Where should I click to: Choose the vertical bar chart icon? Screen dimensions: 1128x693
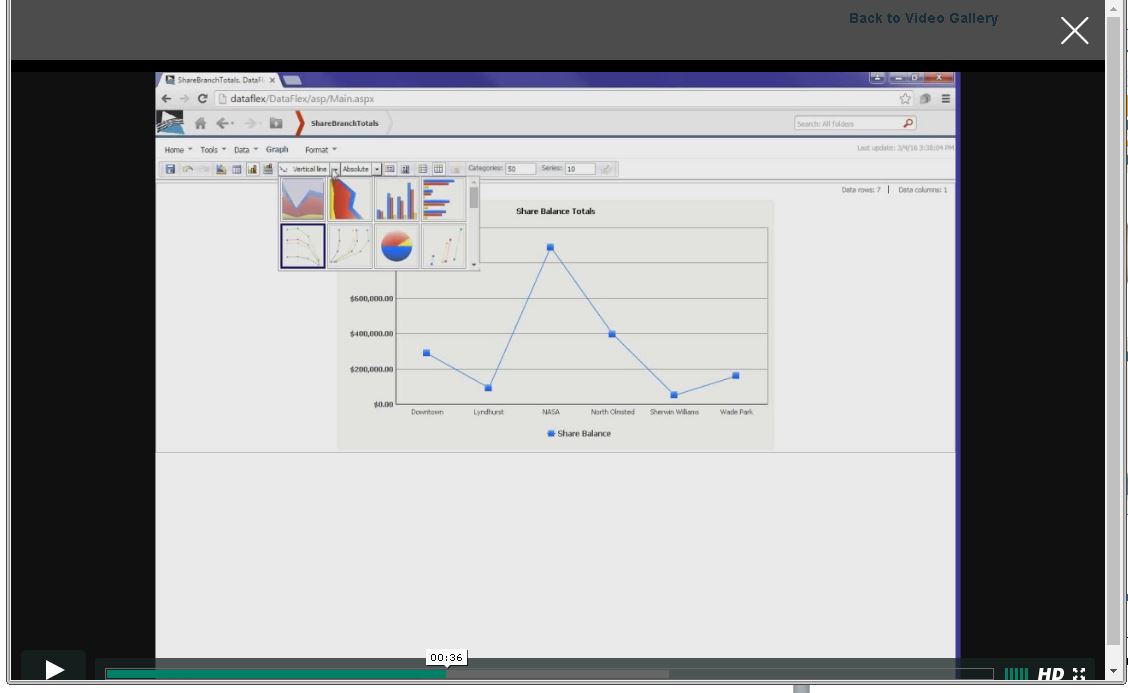click(x=396, y=199)
